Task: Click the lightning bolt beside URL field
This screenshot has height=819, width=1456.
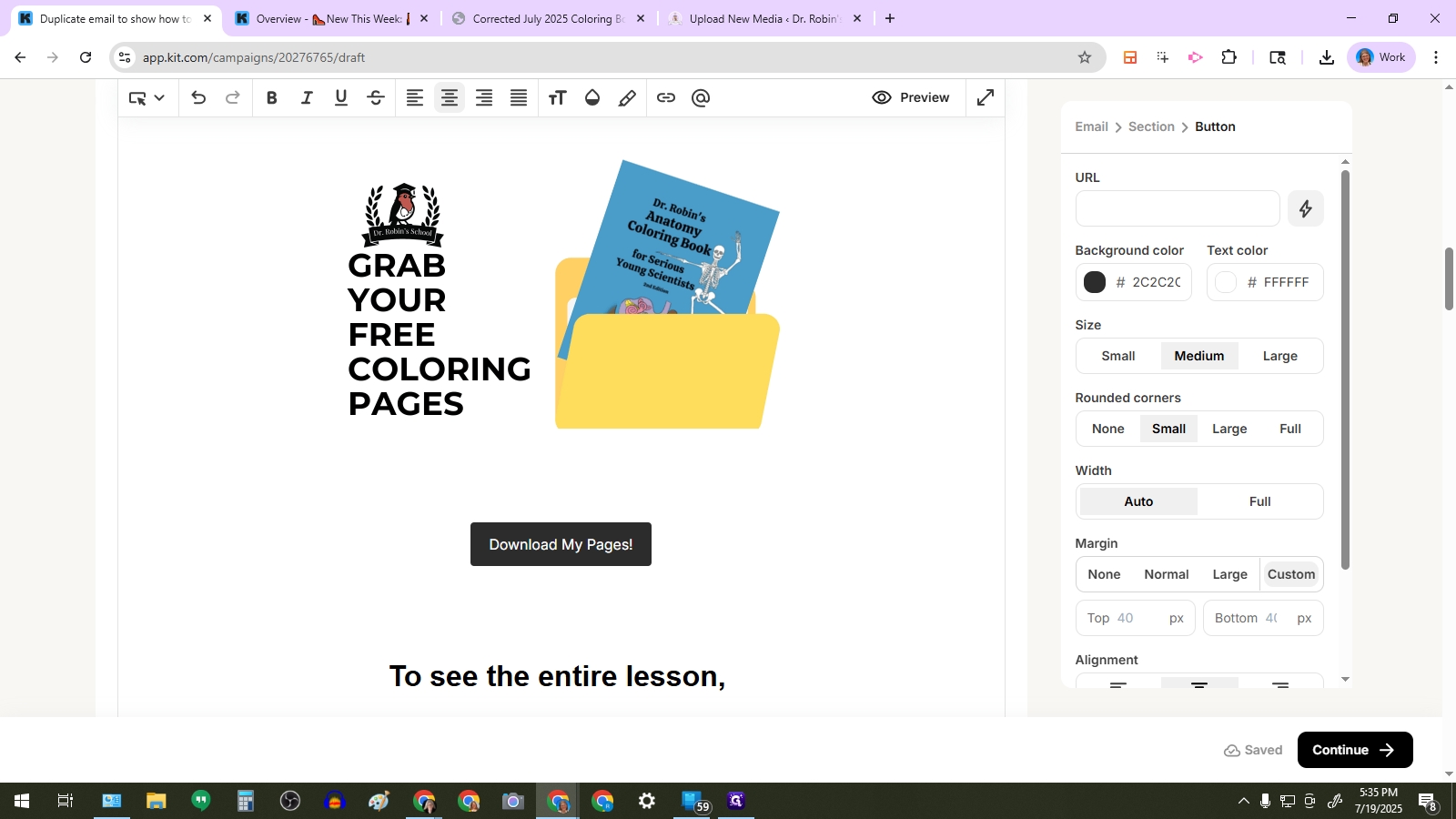Action: [x=1305, y=208]
